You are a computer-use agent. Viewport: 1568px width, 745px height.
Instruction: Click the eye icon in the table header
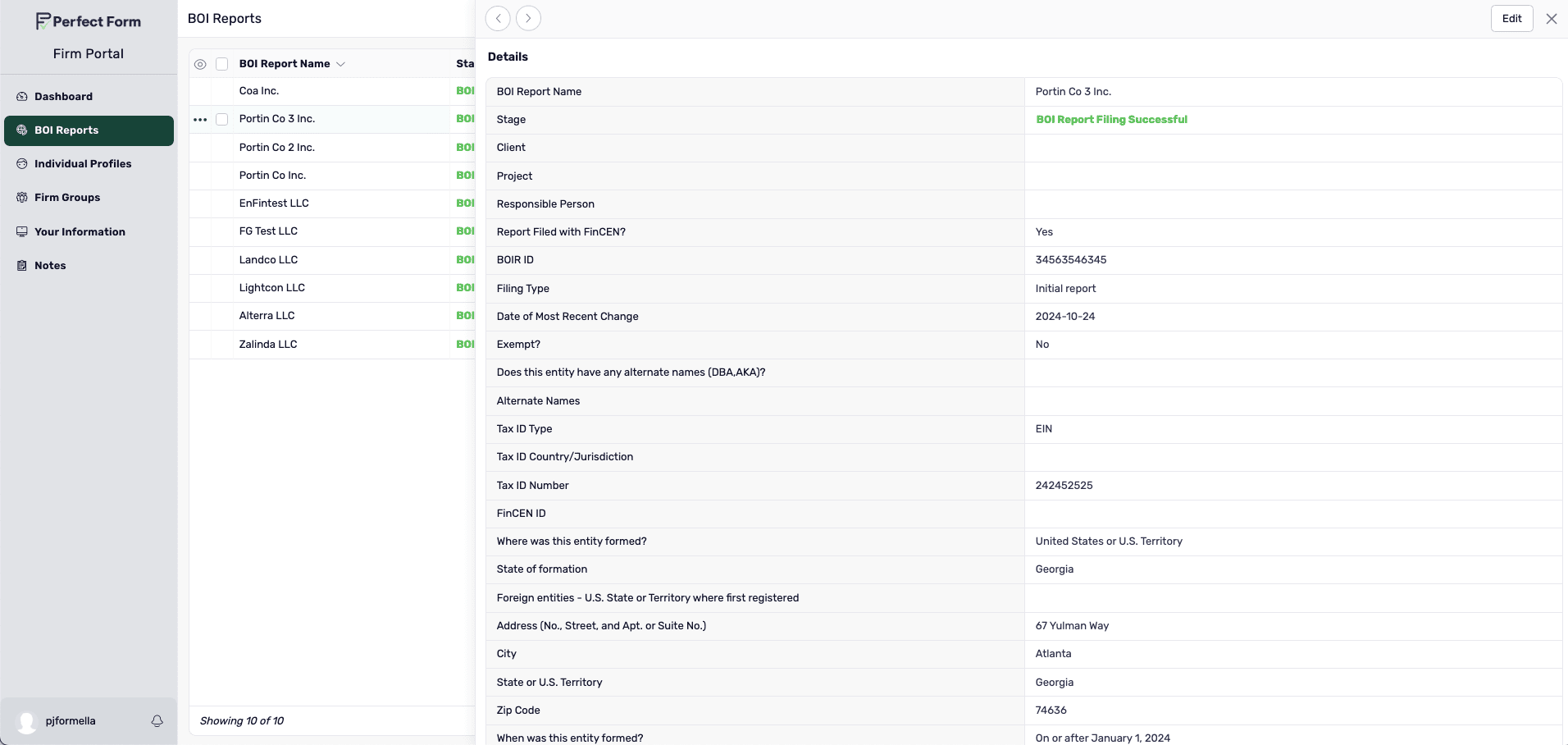(x=200, y=64)
